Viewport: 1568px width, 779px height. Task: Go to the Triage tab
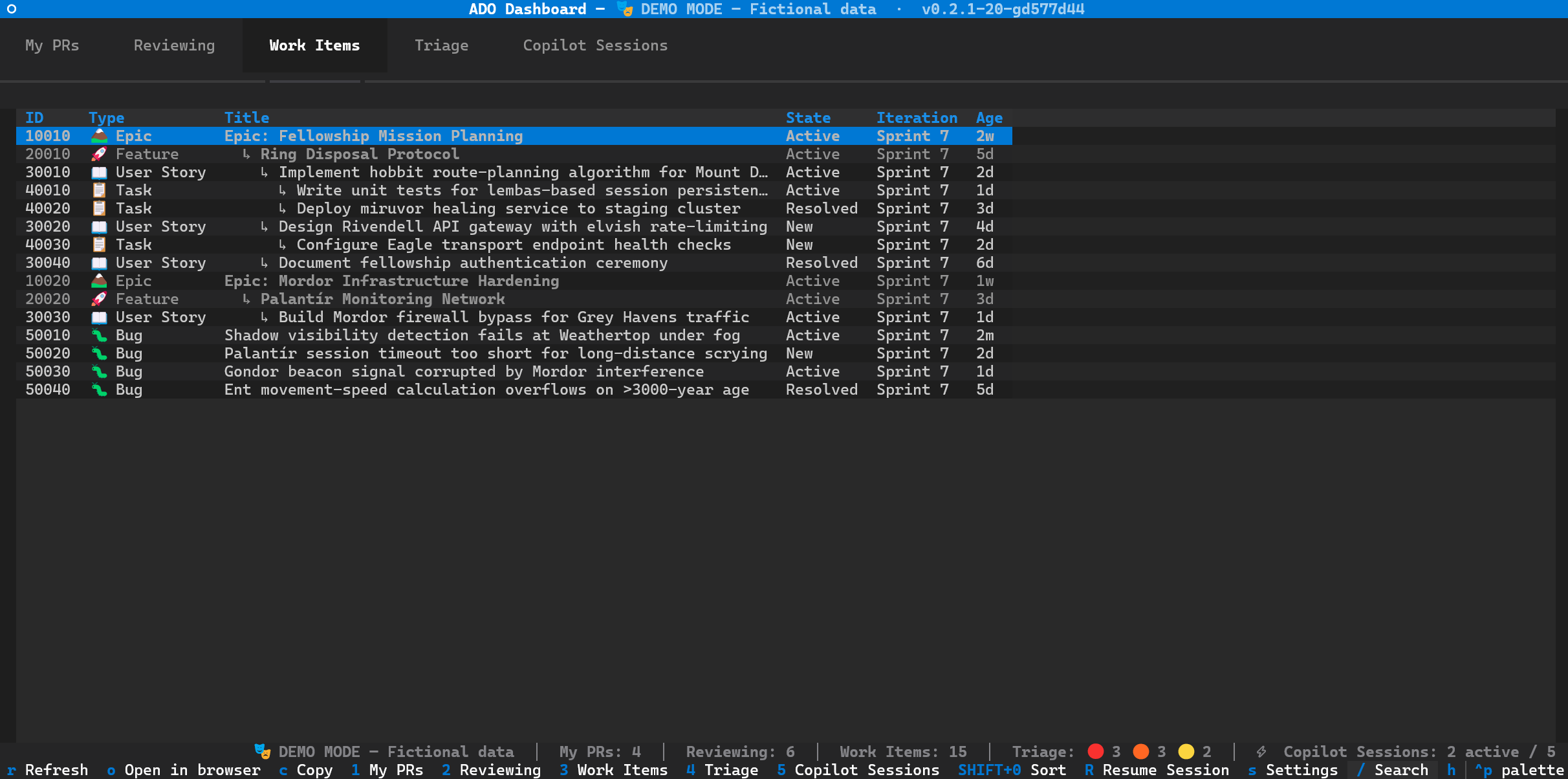441,45
